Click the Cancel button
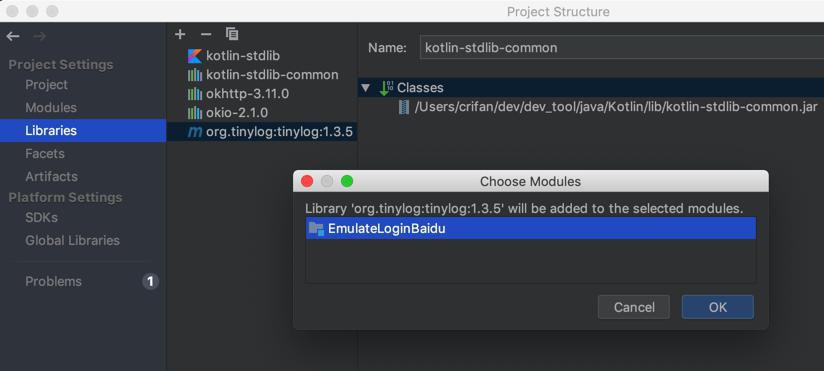824x371 pixels. coord(634,307)
